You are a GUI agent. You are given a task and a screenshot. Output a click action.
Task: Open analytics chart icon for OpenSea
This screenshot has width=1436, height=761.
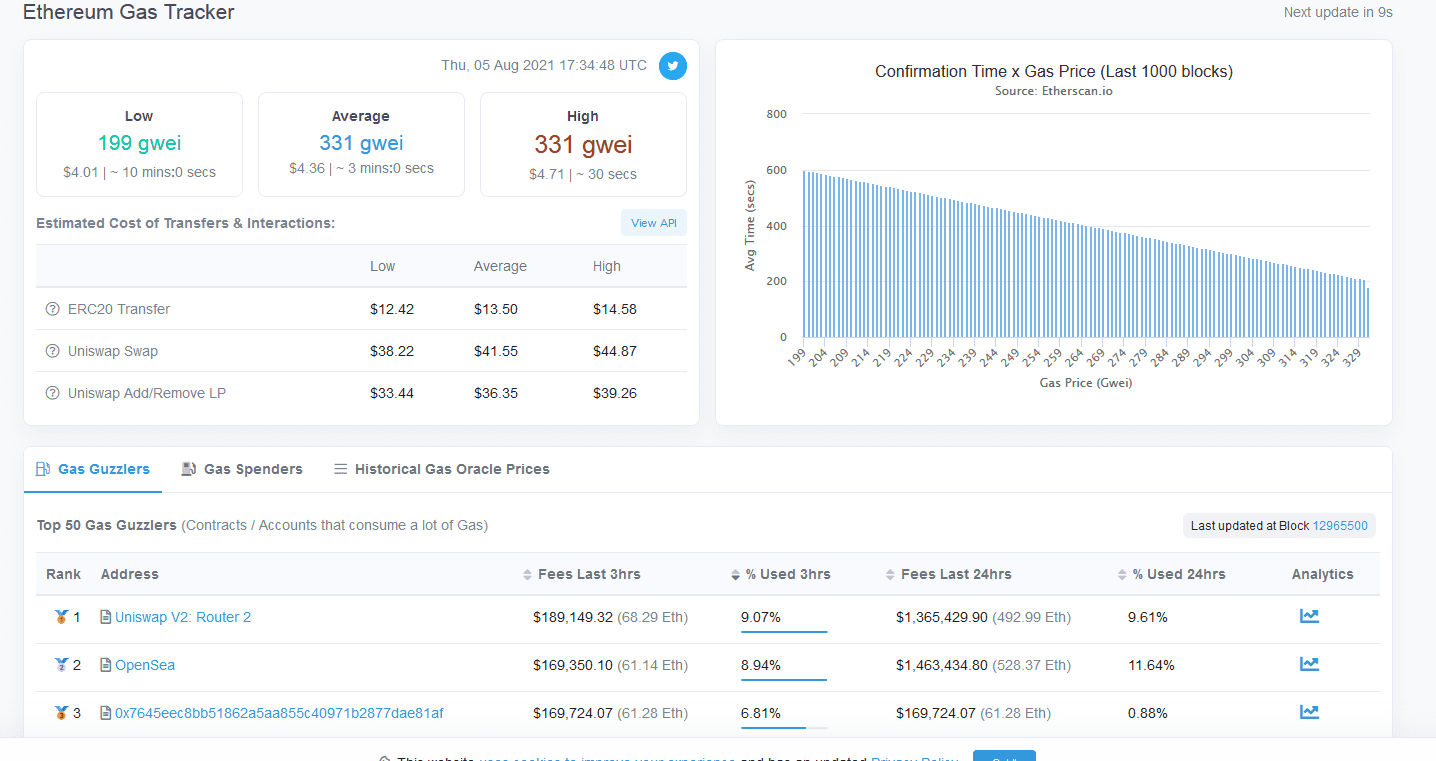[x=1309, y=664]
